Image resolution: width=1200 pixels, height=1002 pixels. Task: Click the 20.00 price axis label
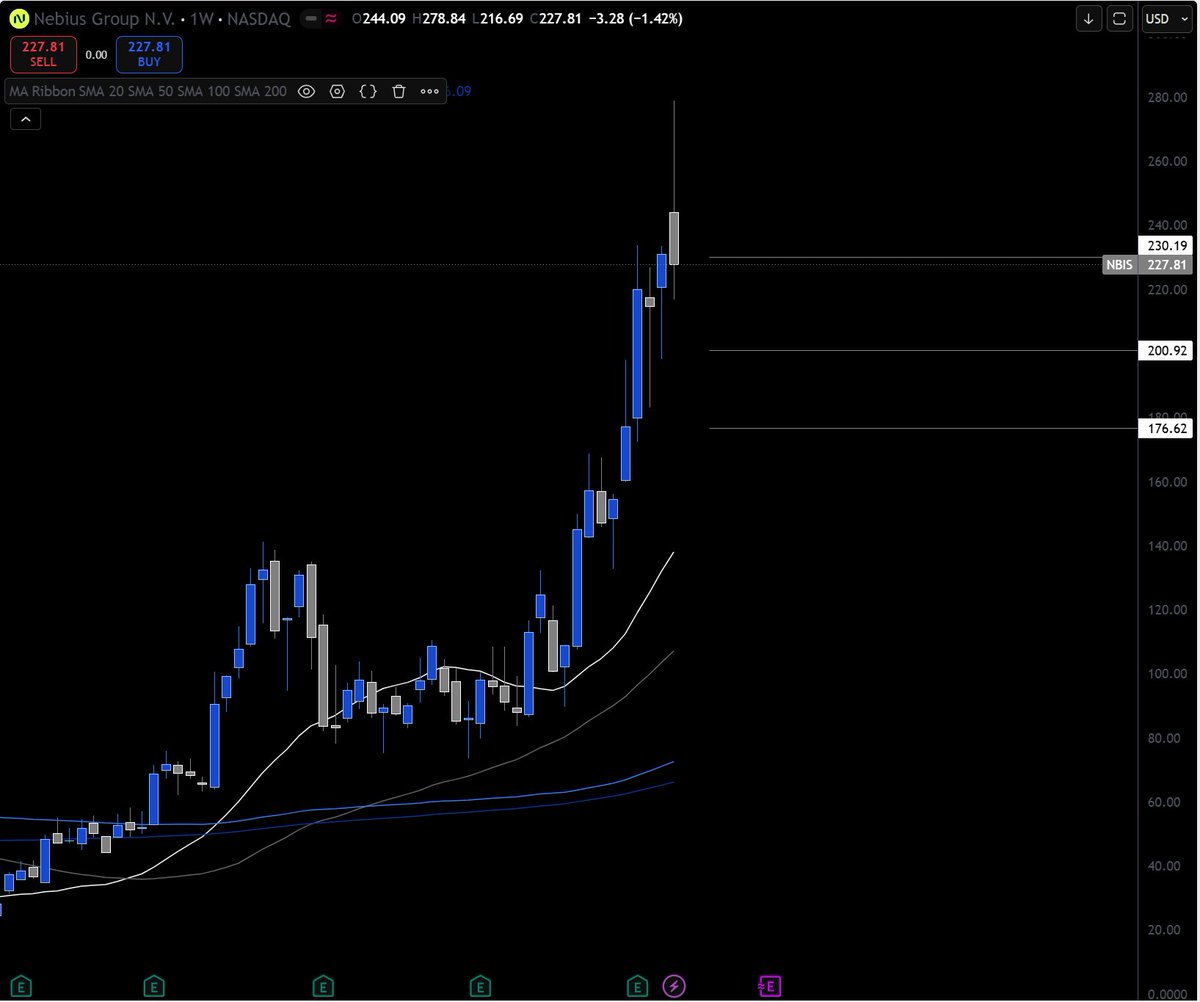pos(1166,930)
